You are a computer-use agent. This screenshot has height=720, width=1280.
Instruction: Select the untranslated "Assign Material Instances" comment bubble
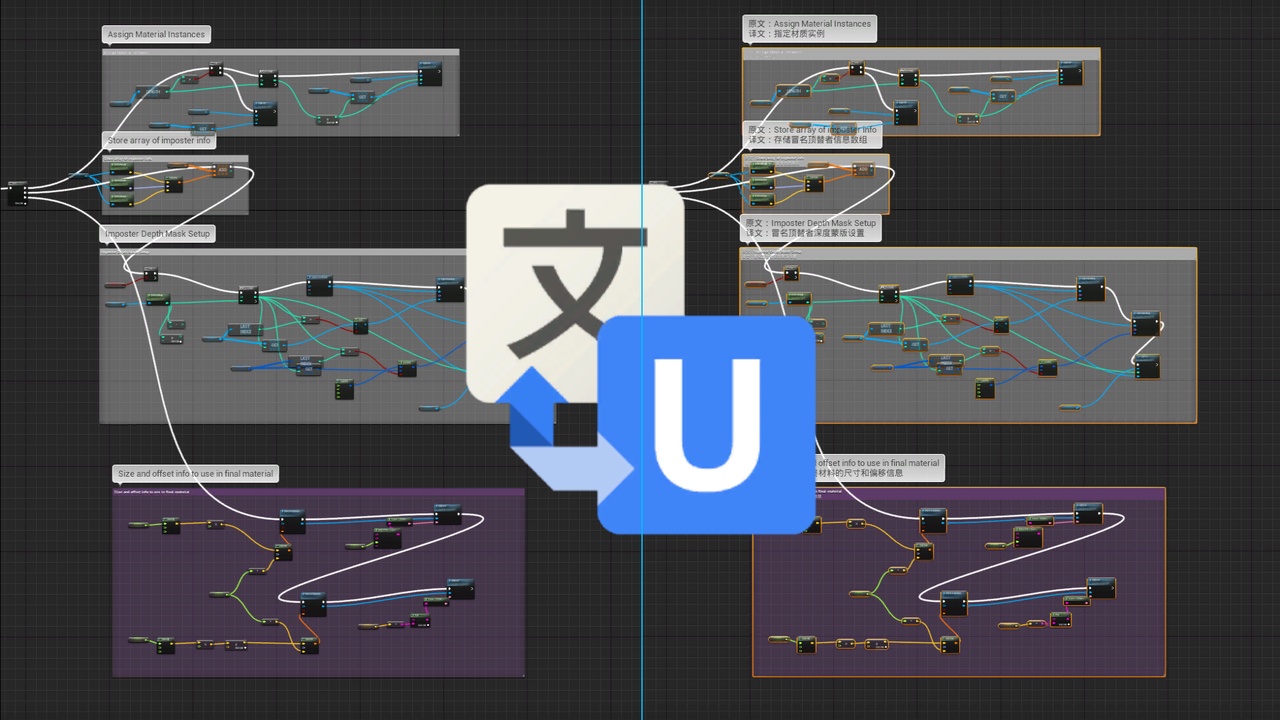[x=156, y=34]
